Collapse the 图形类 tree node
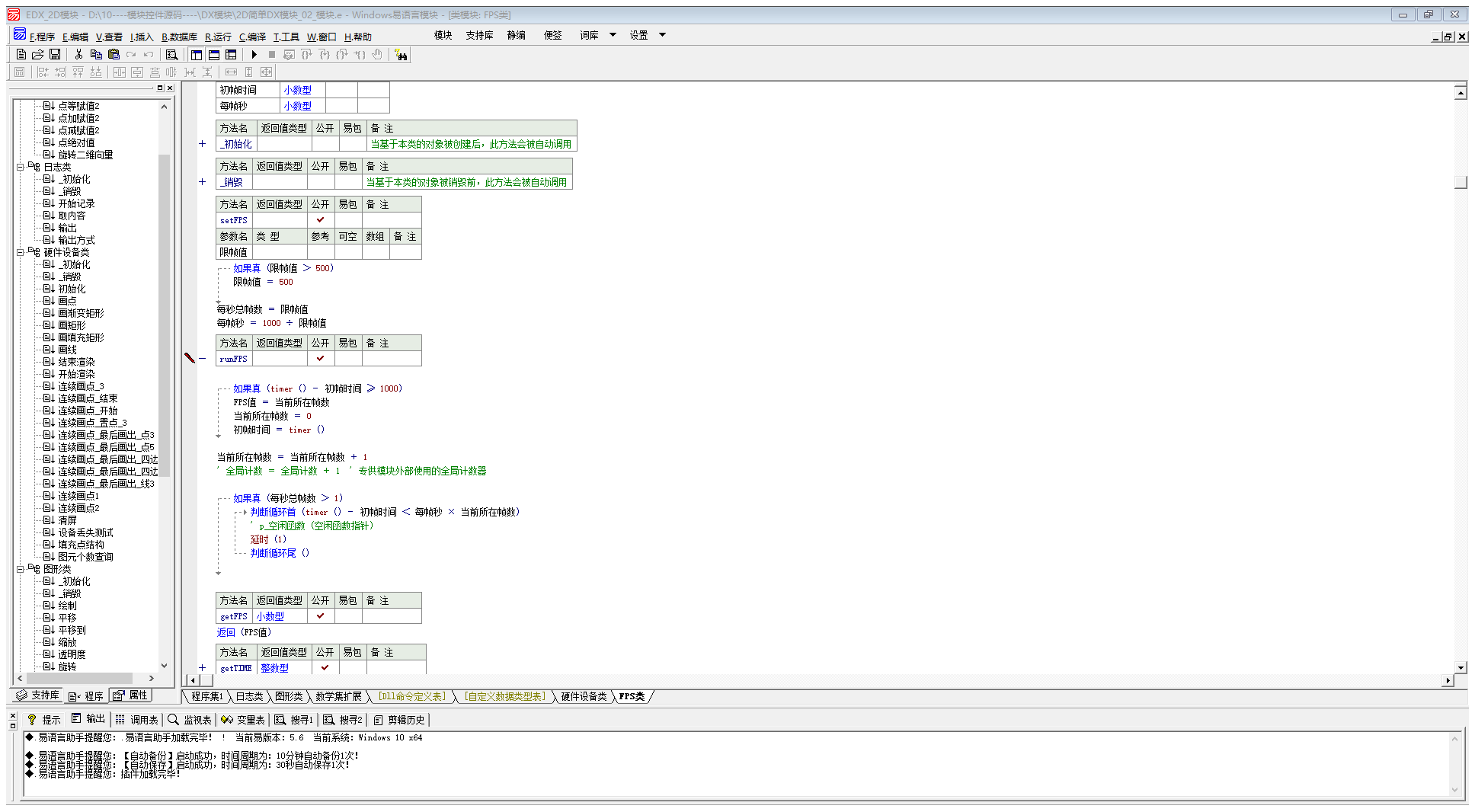The height and width of the screenshot is (812, 1475). coord(21,569)
